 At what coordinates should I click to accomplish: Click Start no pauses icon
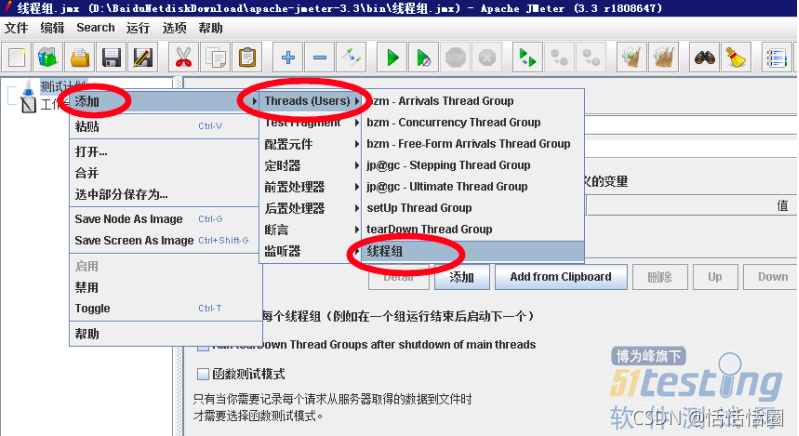tap(424, 58)
